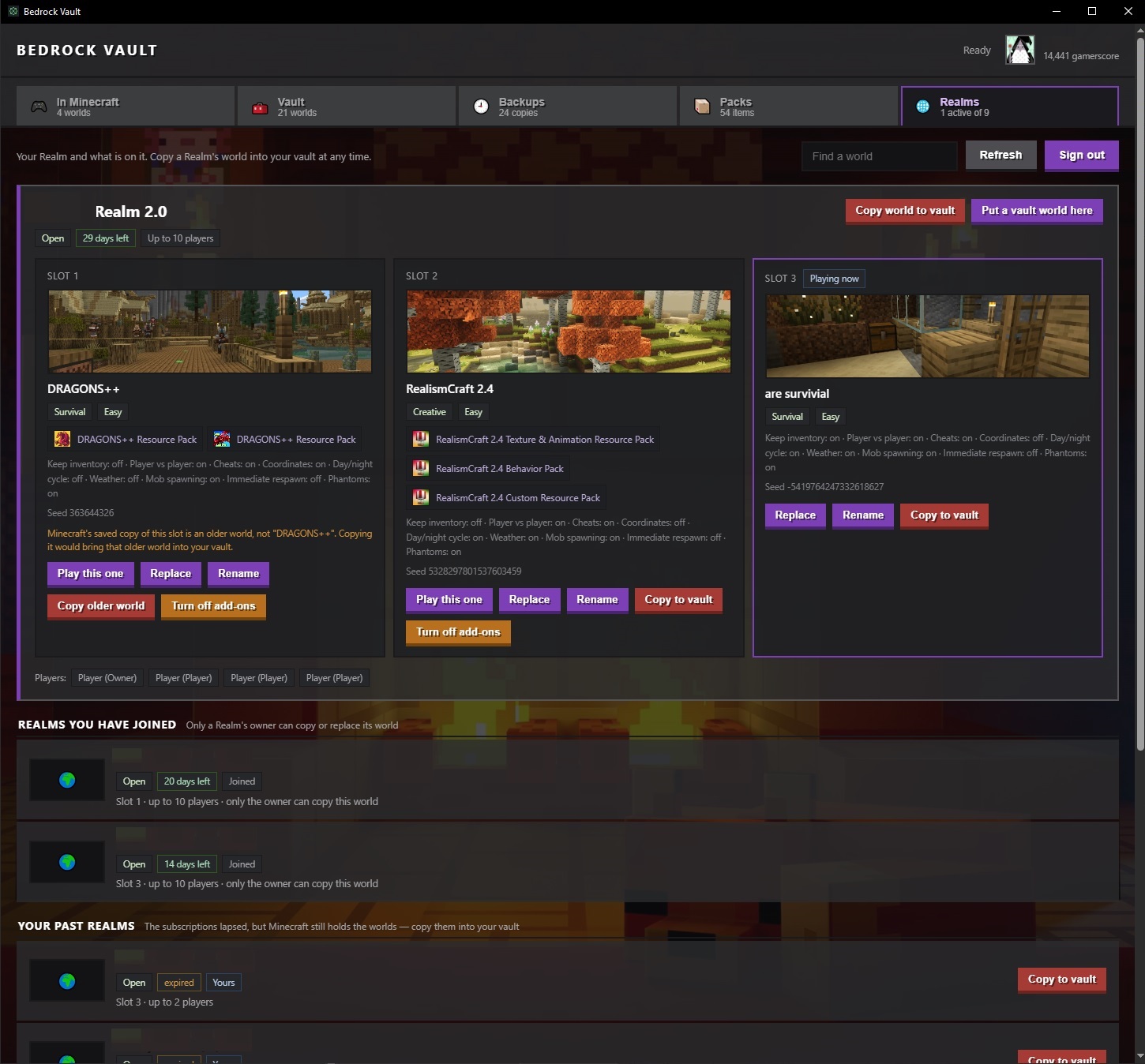Screen dimensions: 1145x1064
Task: Click the clock icon on Backups tab
Action: [x=481, y=107]
